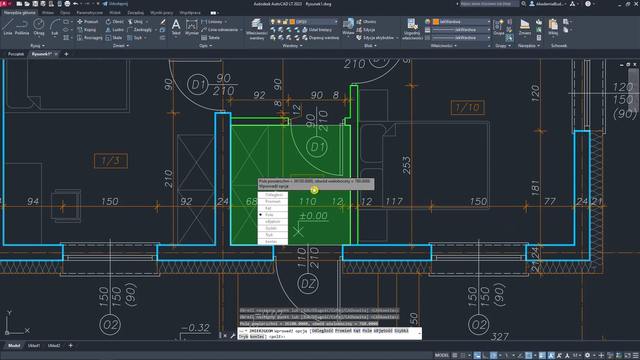This screenshot has height=360, width=640.
Task: Click the Obróć (rotate) tool
Action: (x=114, y=22)
